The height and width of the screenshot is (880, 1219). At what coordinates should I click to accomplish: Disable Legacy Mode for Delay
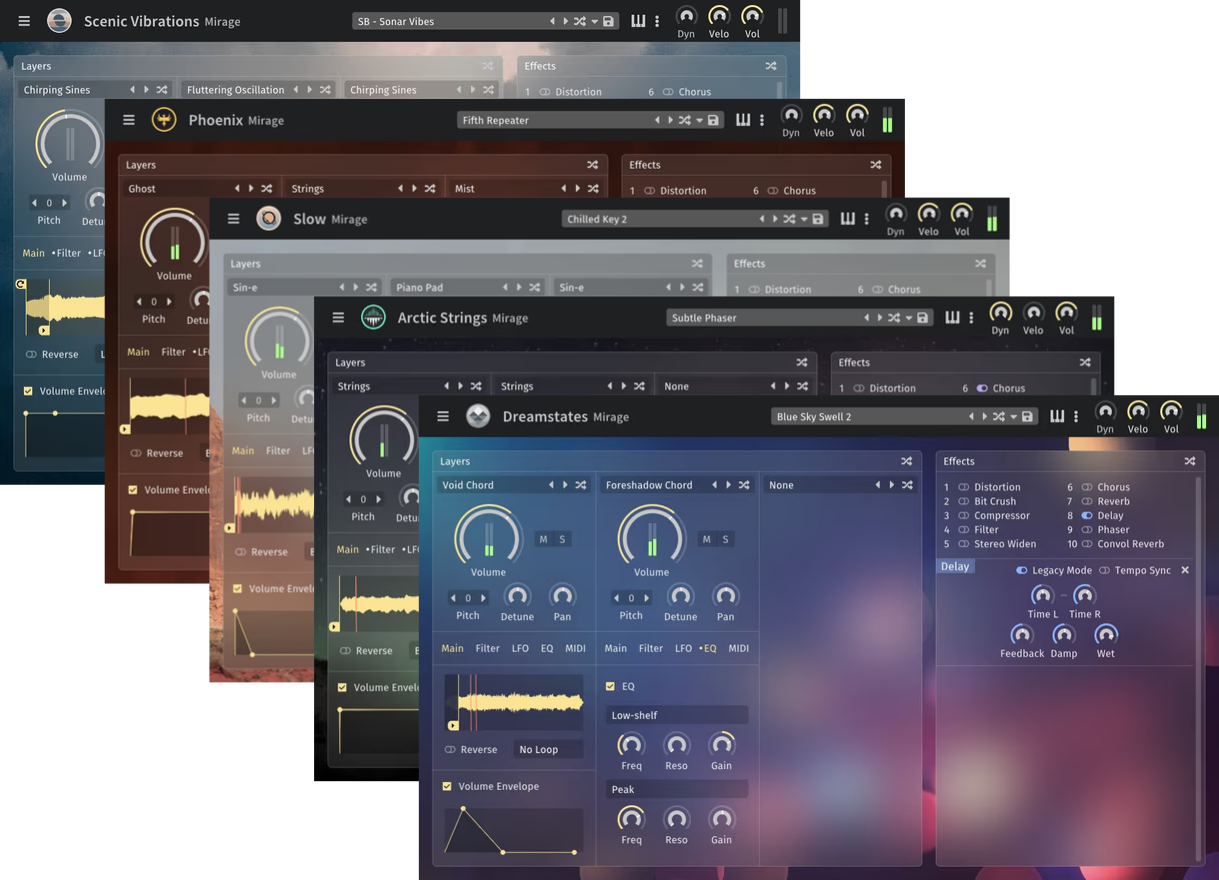(1021, 570)
